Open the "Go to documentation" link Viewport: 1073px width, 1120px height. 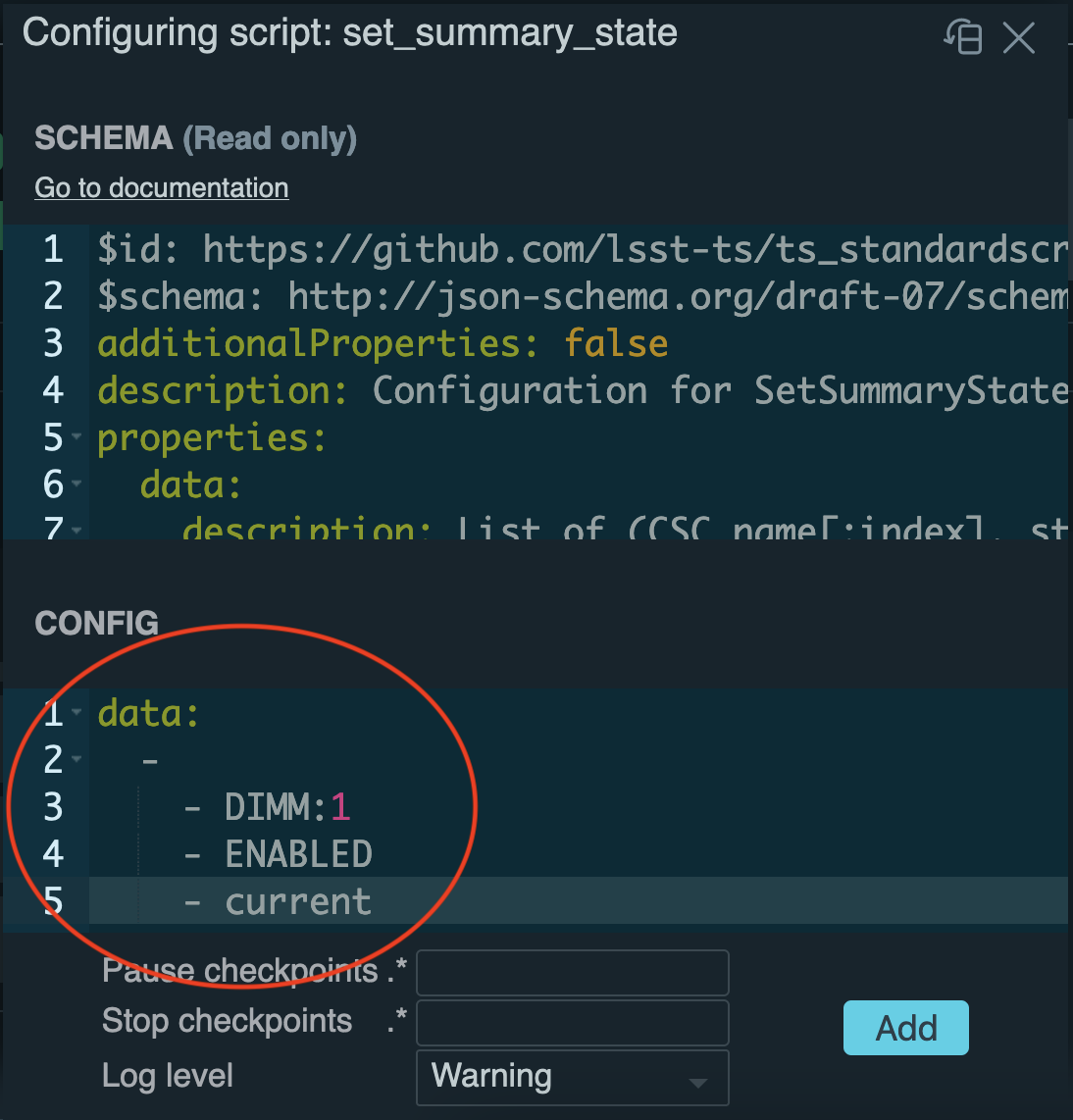[x=161, y=187]
